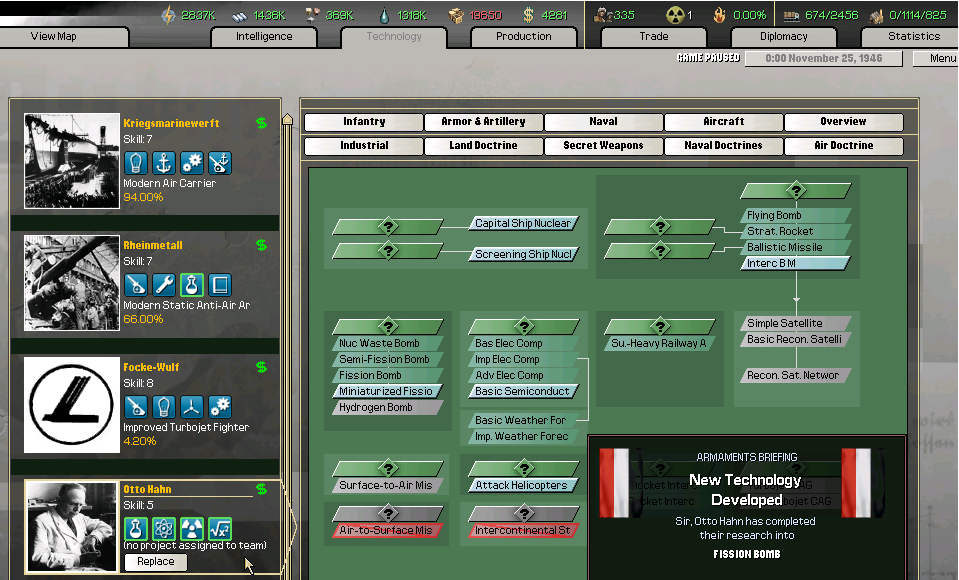This screenshot has height=580, width=959.
Task: Click the anchor icon under Kriegsmarinewerft
Action: click(x=164, y=163)
